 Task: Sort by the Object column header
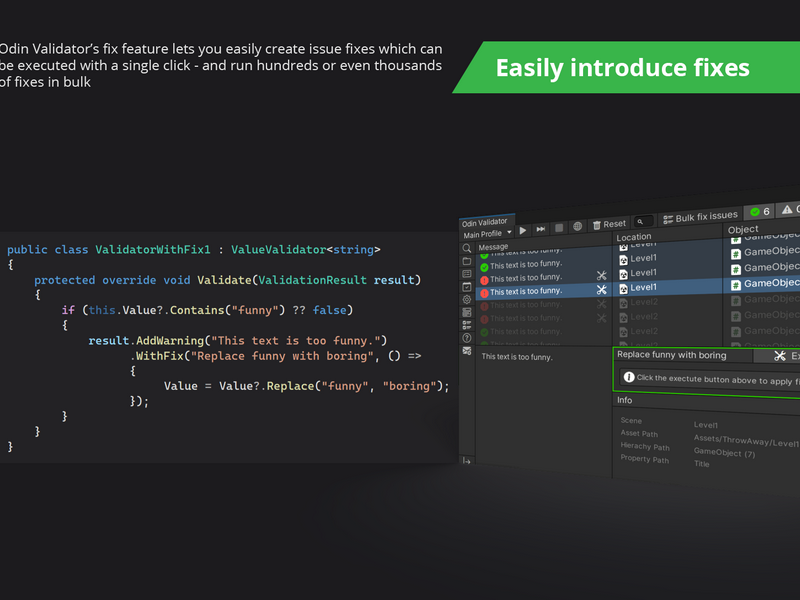click(743, 229)
